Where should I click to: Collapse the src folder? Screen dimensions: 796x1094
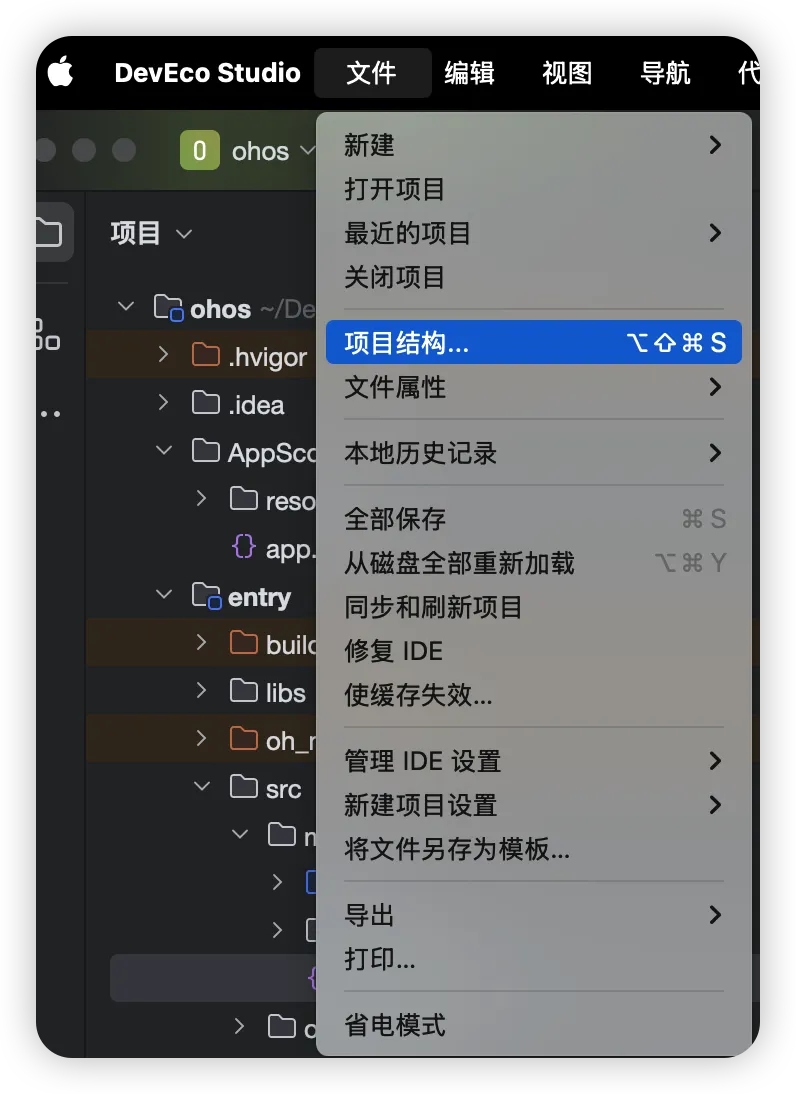(202, 786)
